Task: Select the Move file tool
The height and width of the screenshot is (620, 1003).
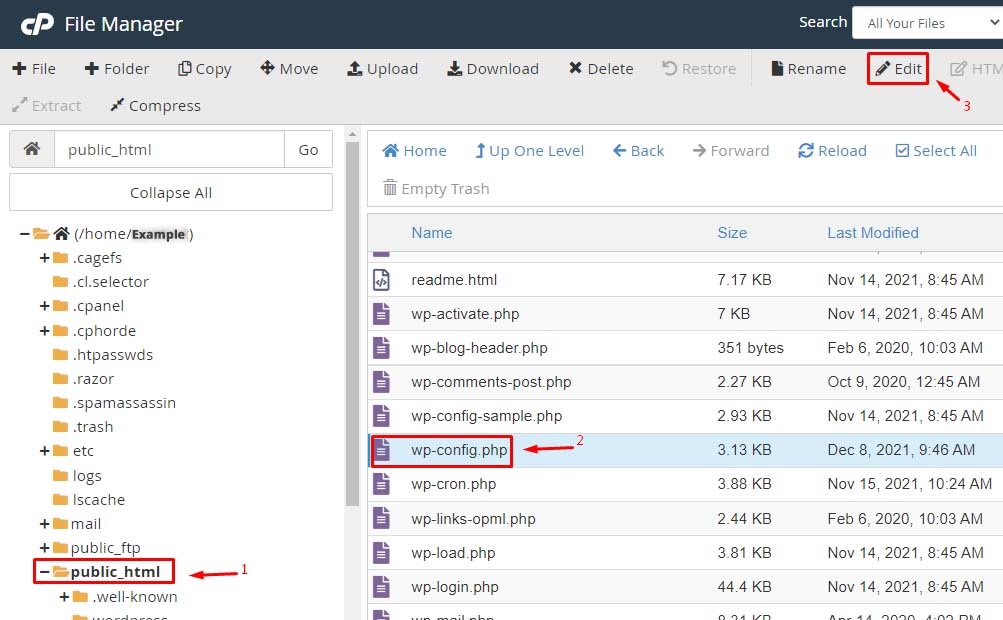Action: click(x=288, y=68)
